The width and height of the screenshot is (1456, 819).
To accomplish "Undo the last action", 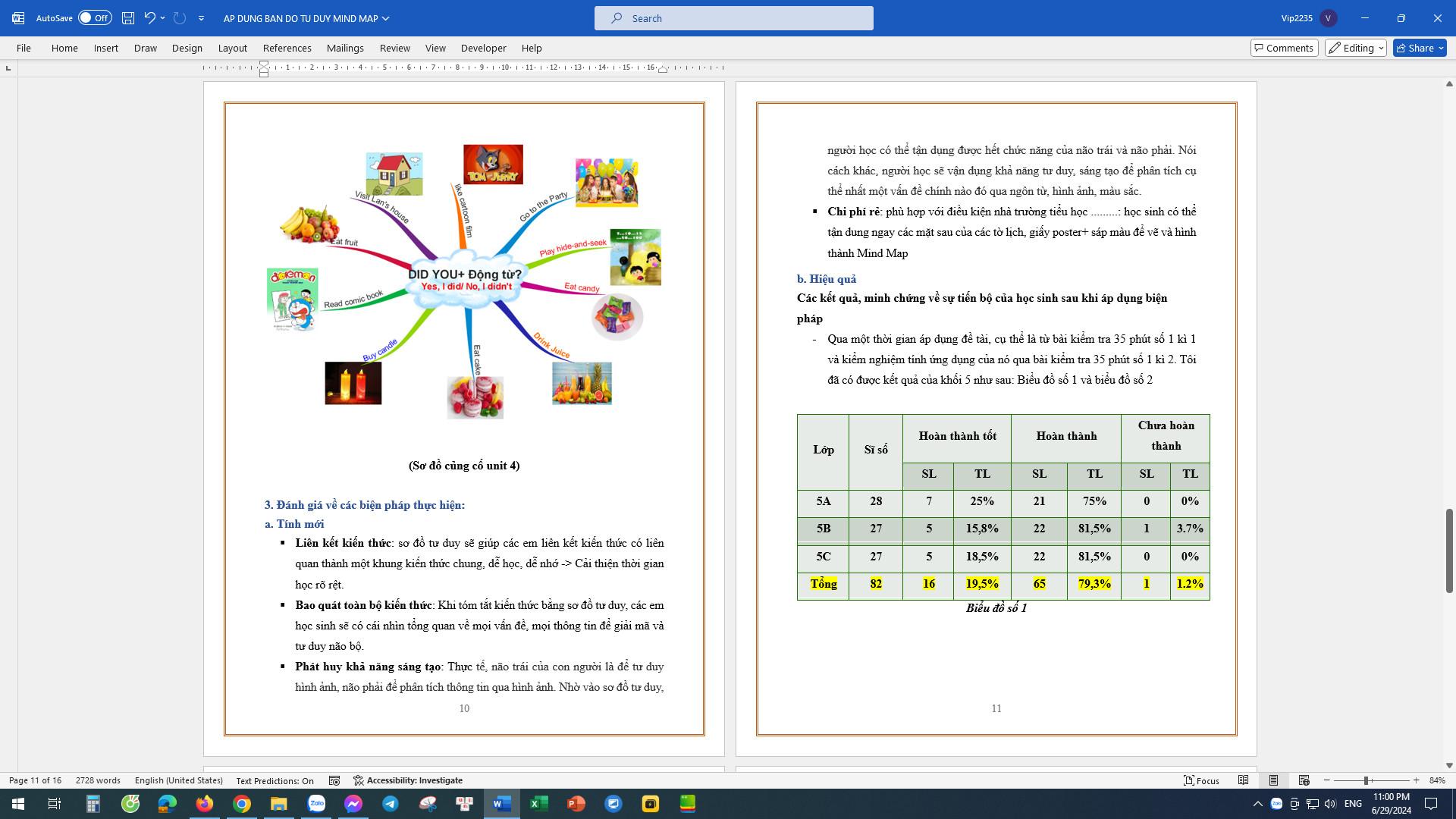I will click(x=149, y=17).
